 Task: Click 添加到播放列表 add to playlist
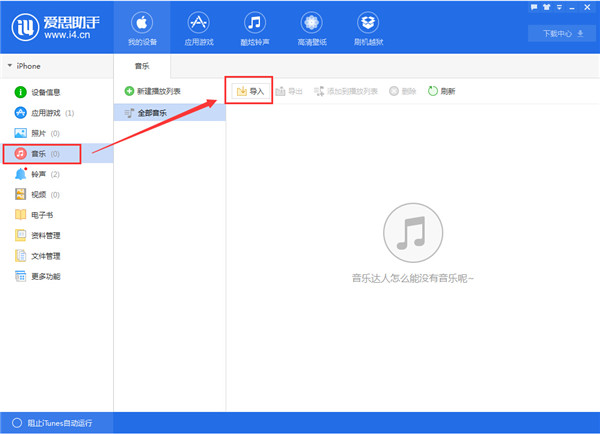pyautogui.click(x=346, y=91)
